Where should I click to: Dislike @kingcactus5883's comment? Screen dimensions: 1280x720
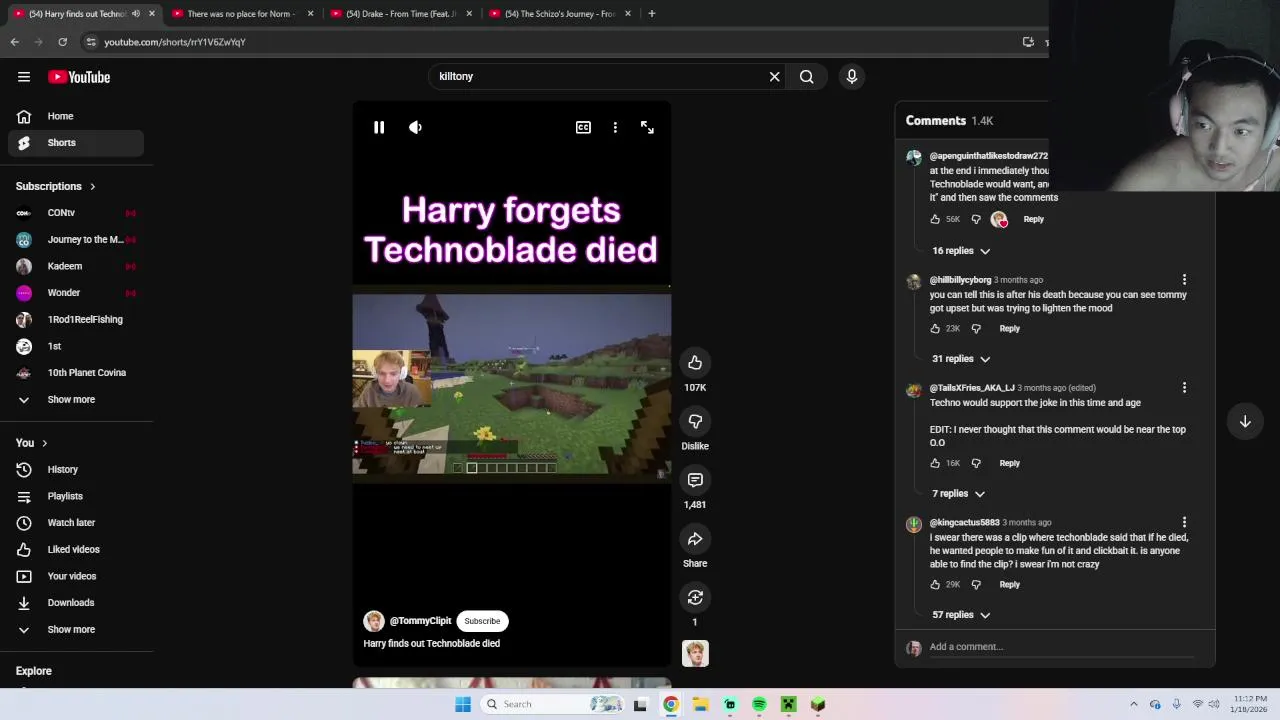tap(976, 585)
